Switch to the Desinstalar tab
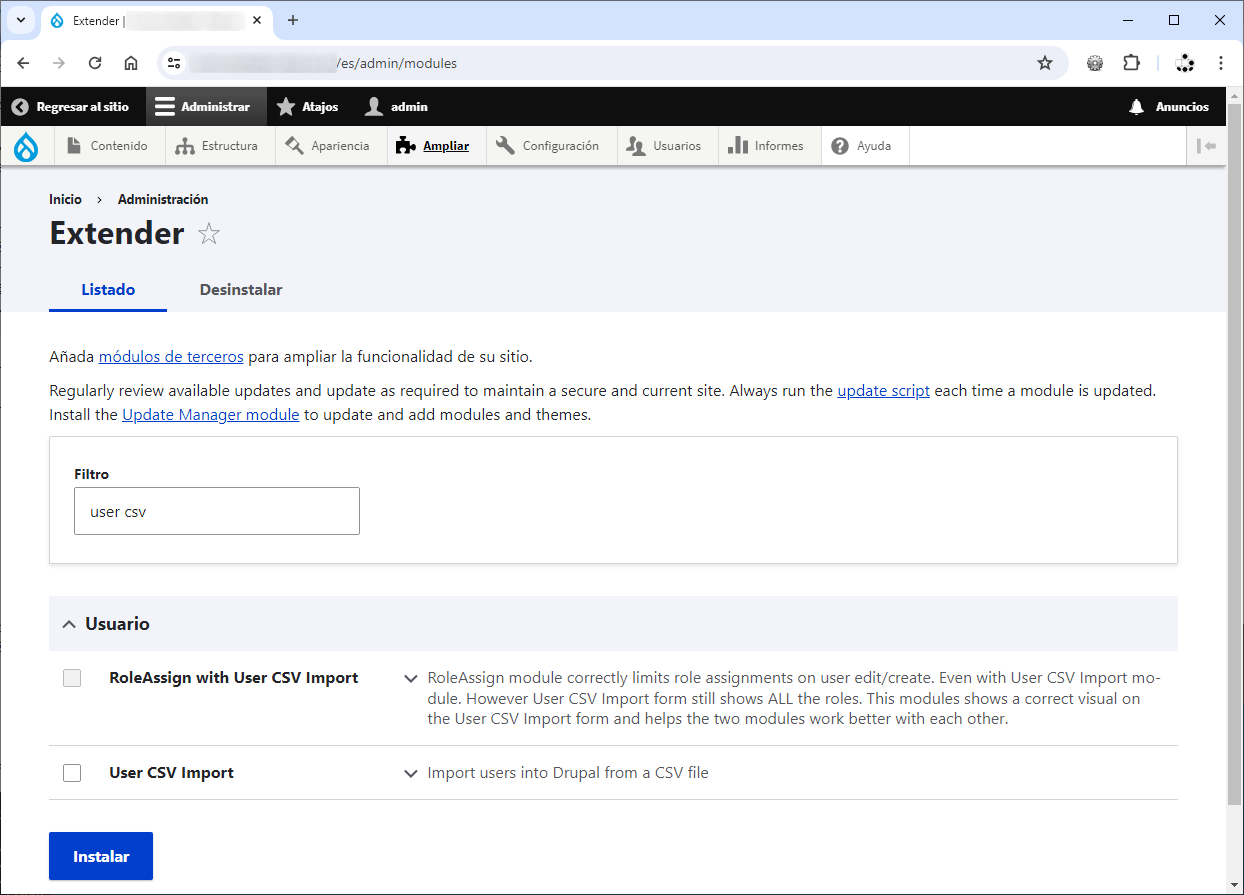 pyautogui.click(x=241, y=290)
